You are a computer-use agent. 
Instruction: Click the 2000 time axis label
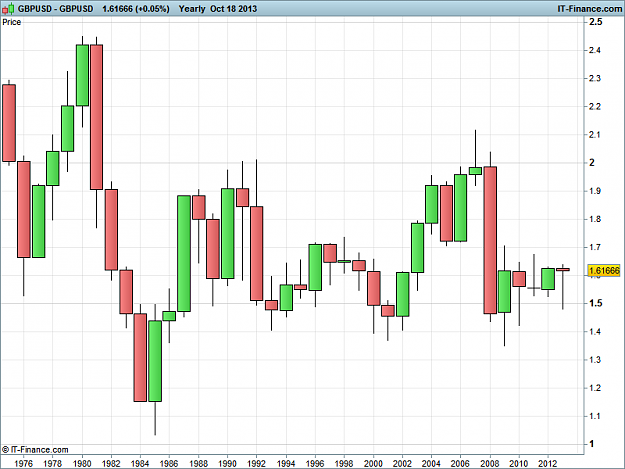(373, 463)
